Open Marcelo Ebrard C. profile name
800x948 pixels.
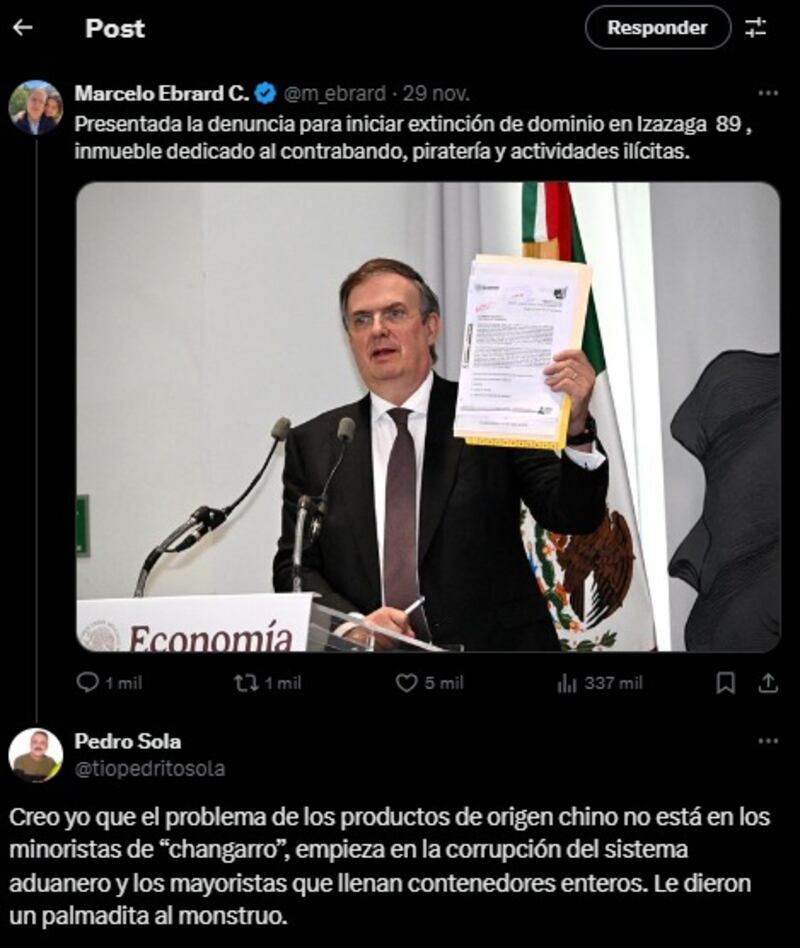(161, 93)
